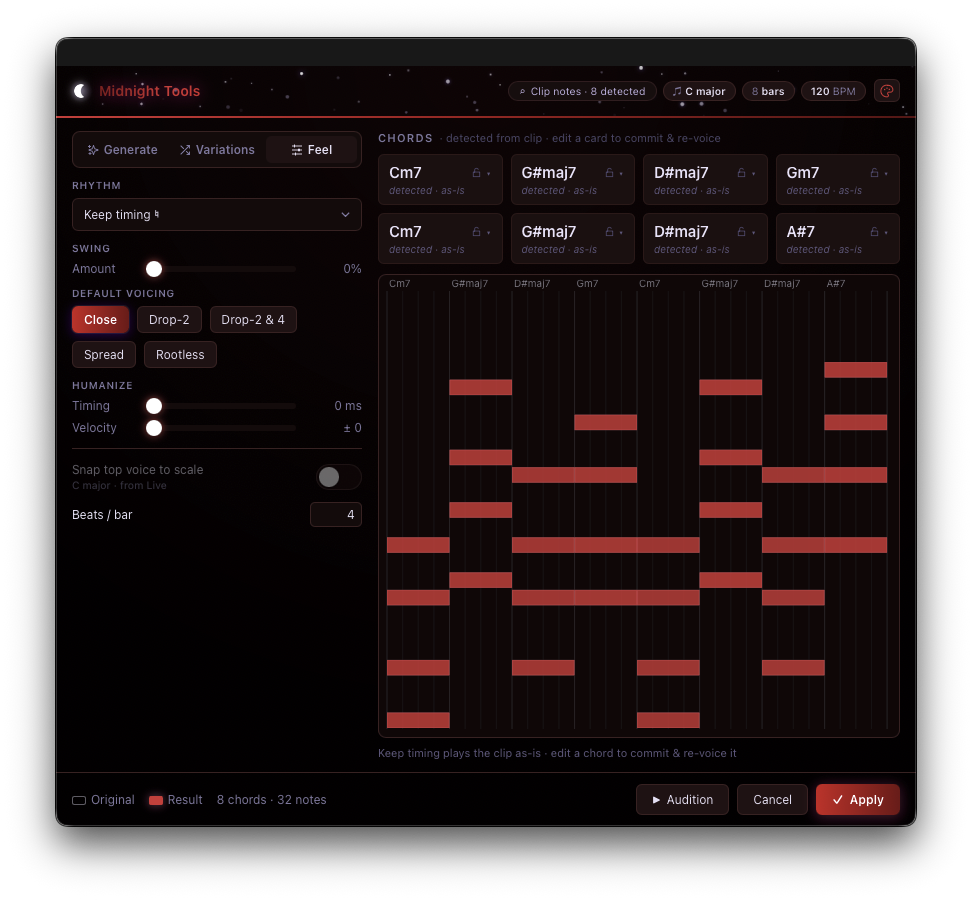The image size is (972, 900).
Task: Lock the A#7 chord card
Action: 873,232
